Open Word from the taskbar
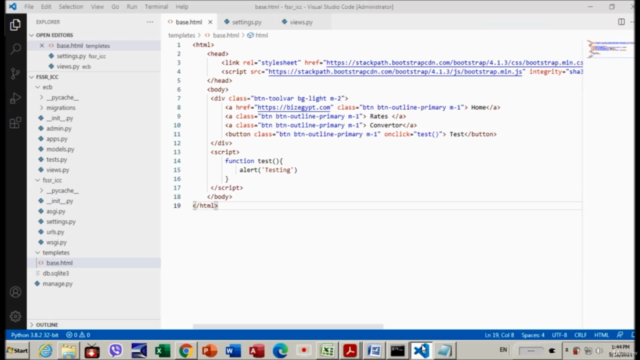Image resolution: width=640 pixels, height=360 pixels. coord(233,351)
